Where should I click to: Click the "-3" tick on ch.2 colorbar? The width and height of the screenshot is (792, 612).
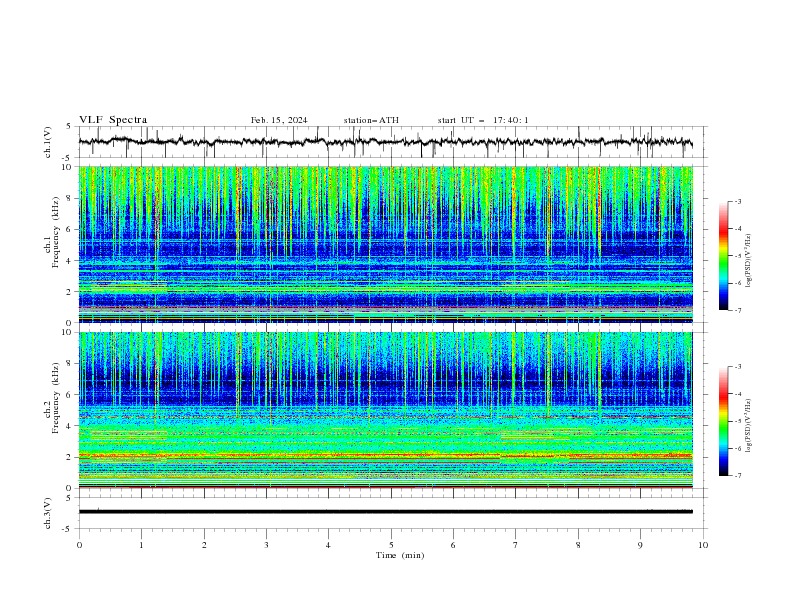737,367
